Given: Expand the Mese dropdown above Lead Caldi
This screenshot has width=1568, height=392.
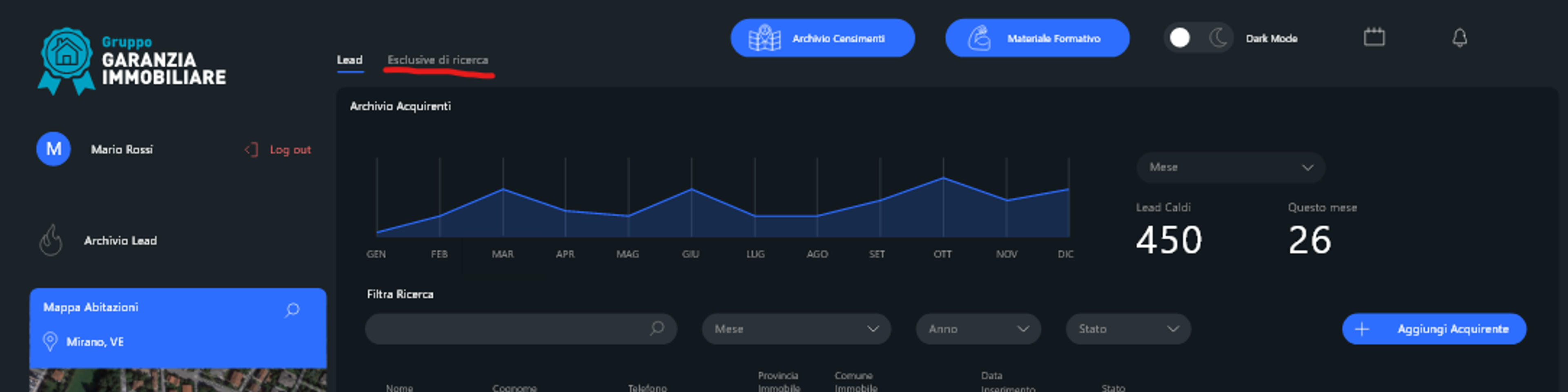Looking at the screenshot, I should click(x=1230, y=167).
